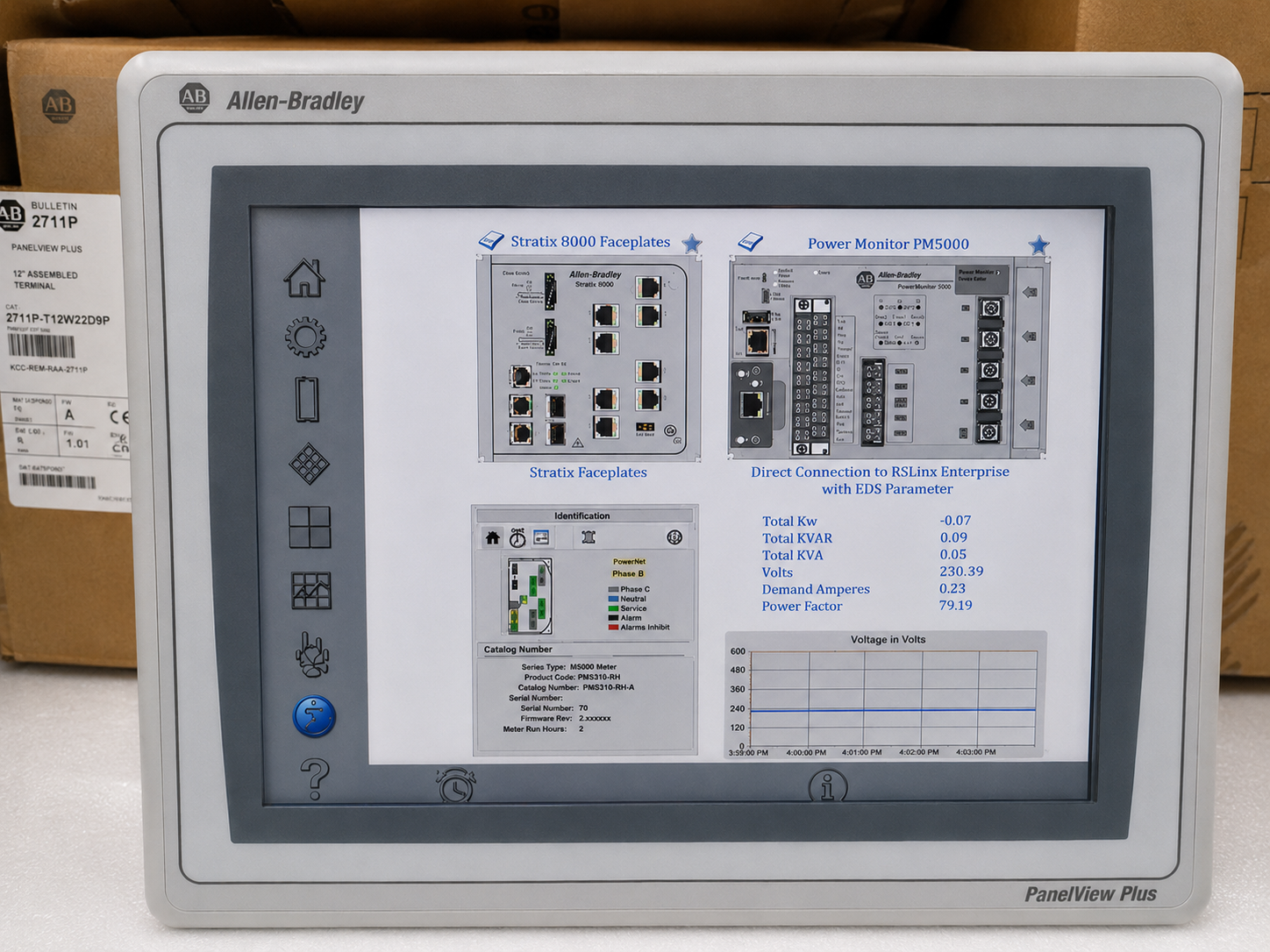
Task: Click the Voltage in Volts trend chart
Action: point(886,695)
